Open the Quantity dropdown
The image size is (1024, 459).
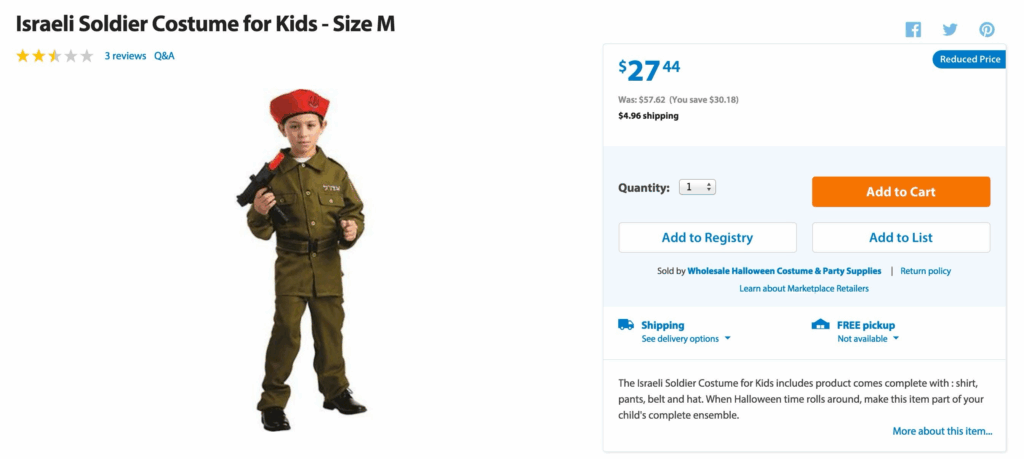pos(697,187)
